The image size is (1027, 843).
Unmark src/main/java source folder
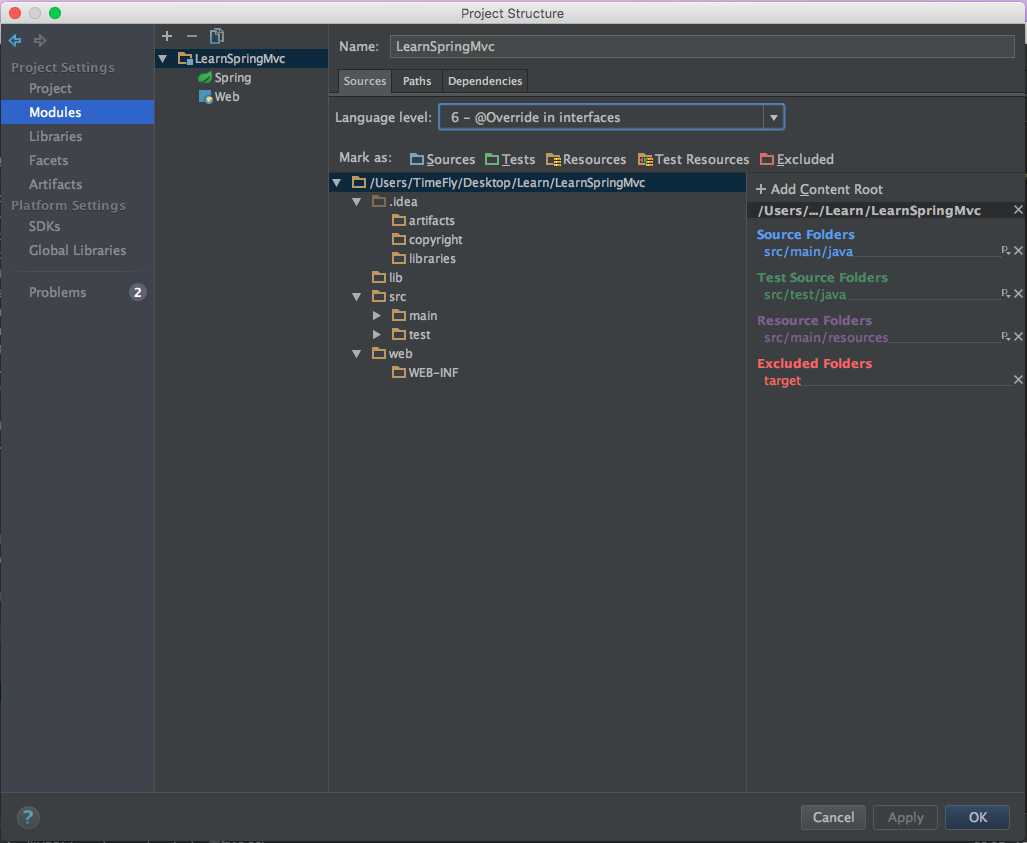pyautogui.click(x=1018, y=250)
